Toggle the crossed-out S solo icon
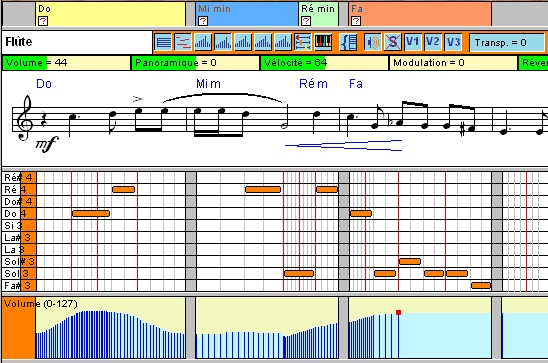 [x=392, y=42]
